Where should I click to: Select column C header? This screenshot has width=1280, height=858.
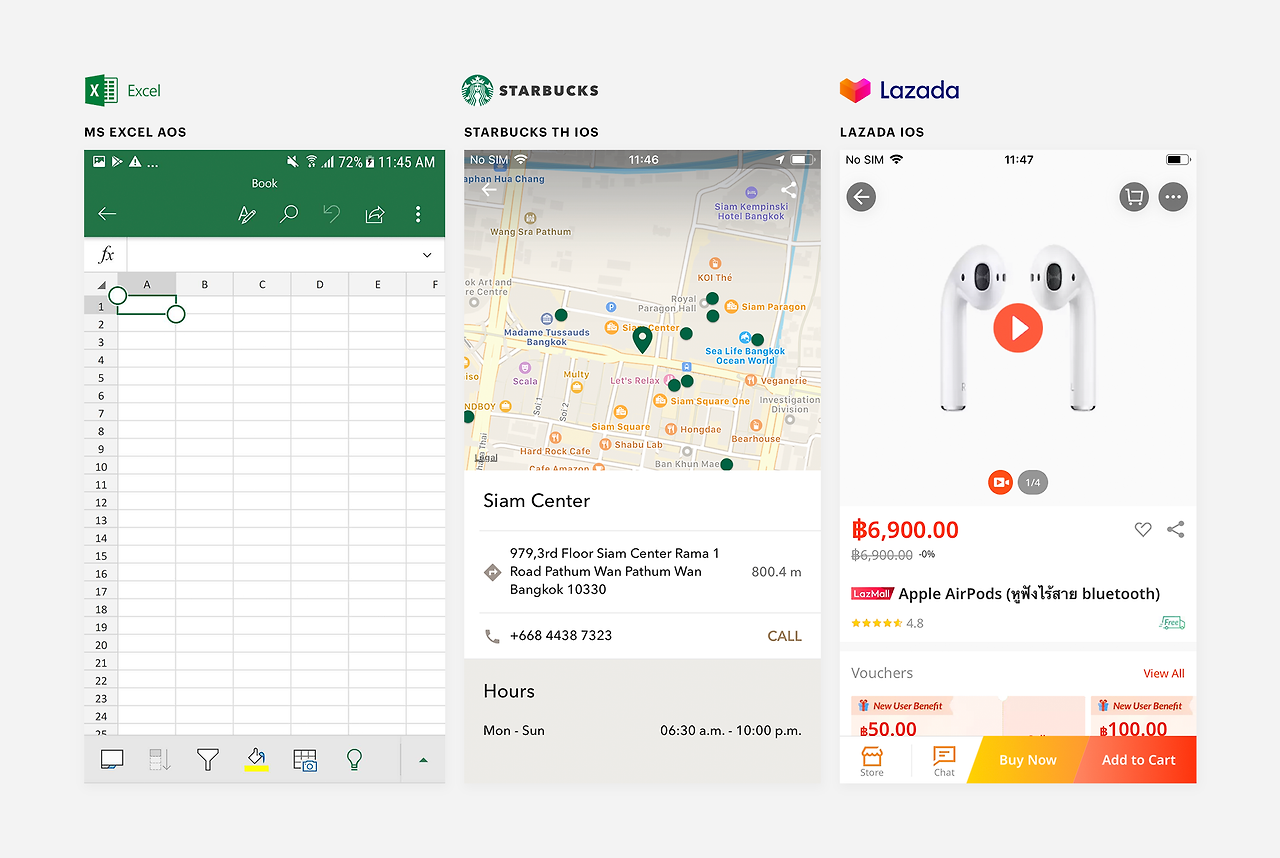click(262, 285)
